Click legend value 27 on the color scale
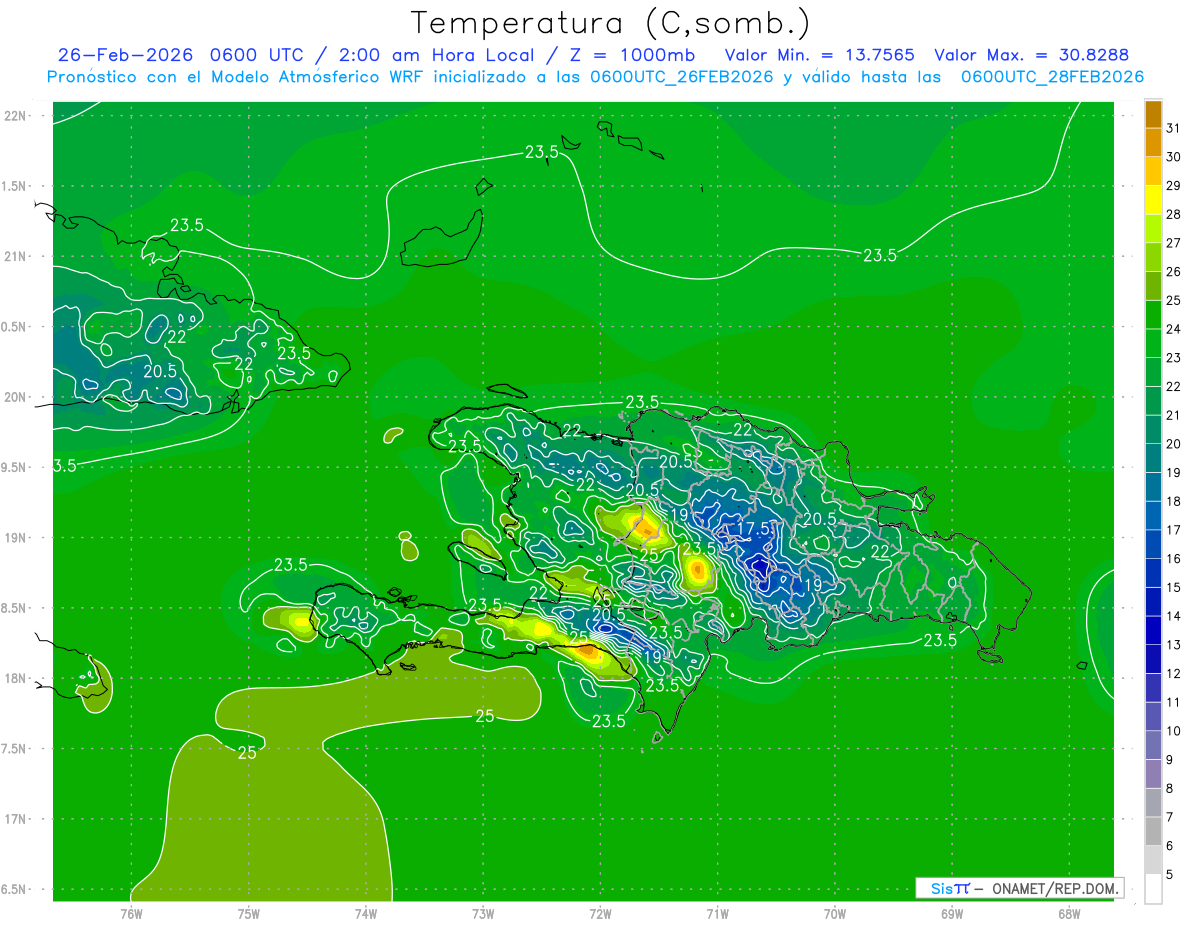The image size is (1200, 927). [x=1174, y=243]
